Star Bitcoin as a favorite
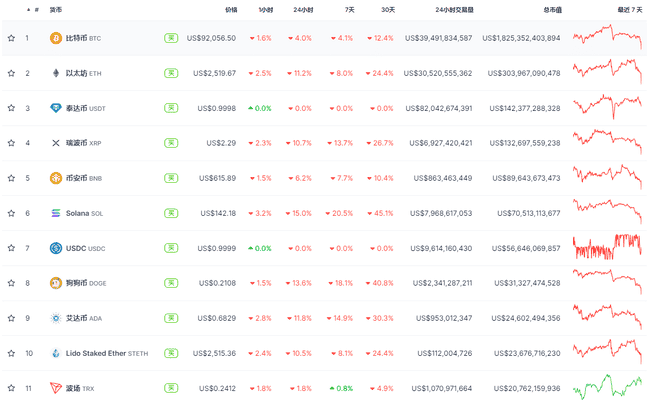 coord(12,38)
